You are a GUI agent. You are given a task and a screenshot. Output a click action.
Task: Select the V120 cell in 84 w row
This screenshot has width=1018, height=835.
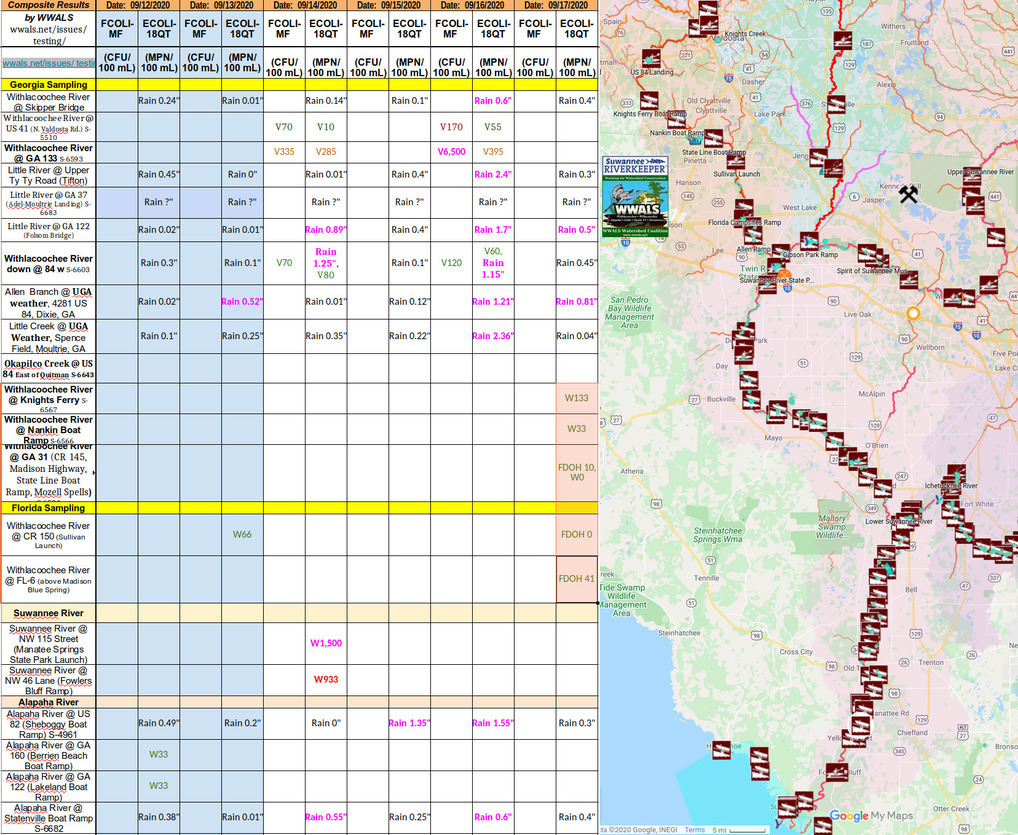click(x=451, y=263)
